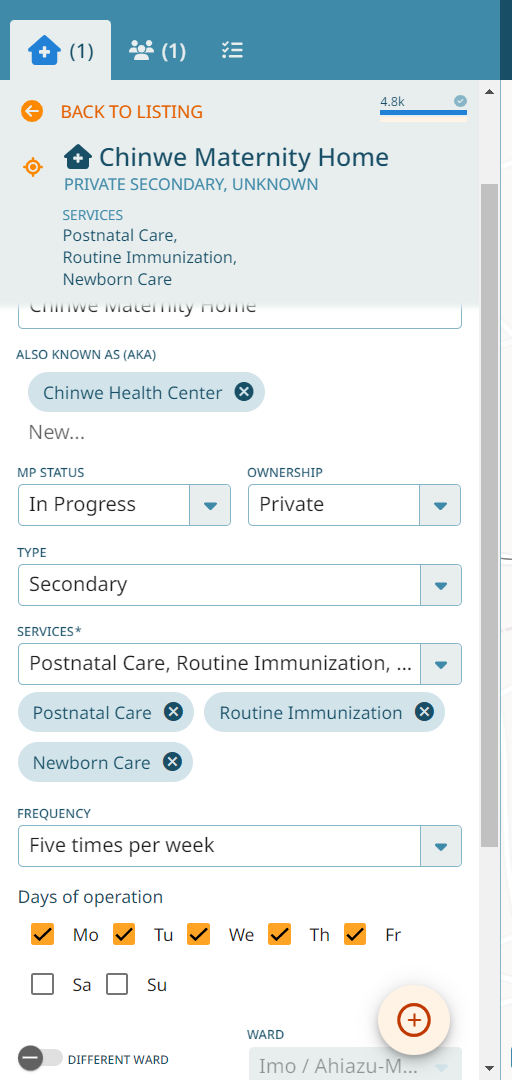Viewport: 512px width, 1080px height.
Task: Click the round orange plus button
Action: click(x=414, y=1019)
